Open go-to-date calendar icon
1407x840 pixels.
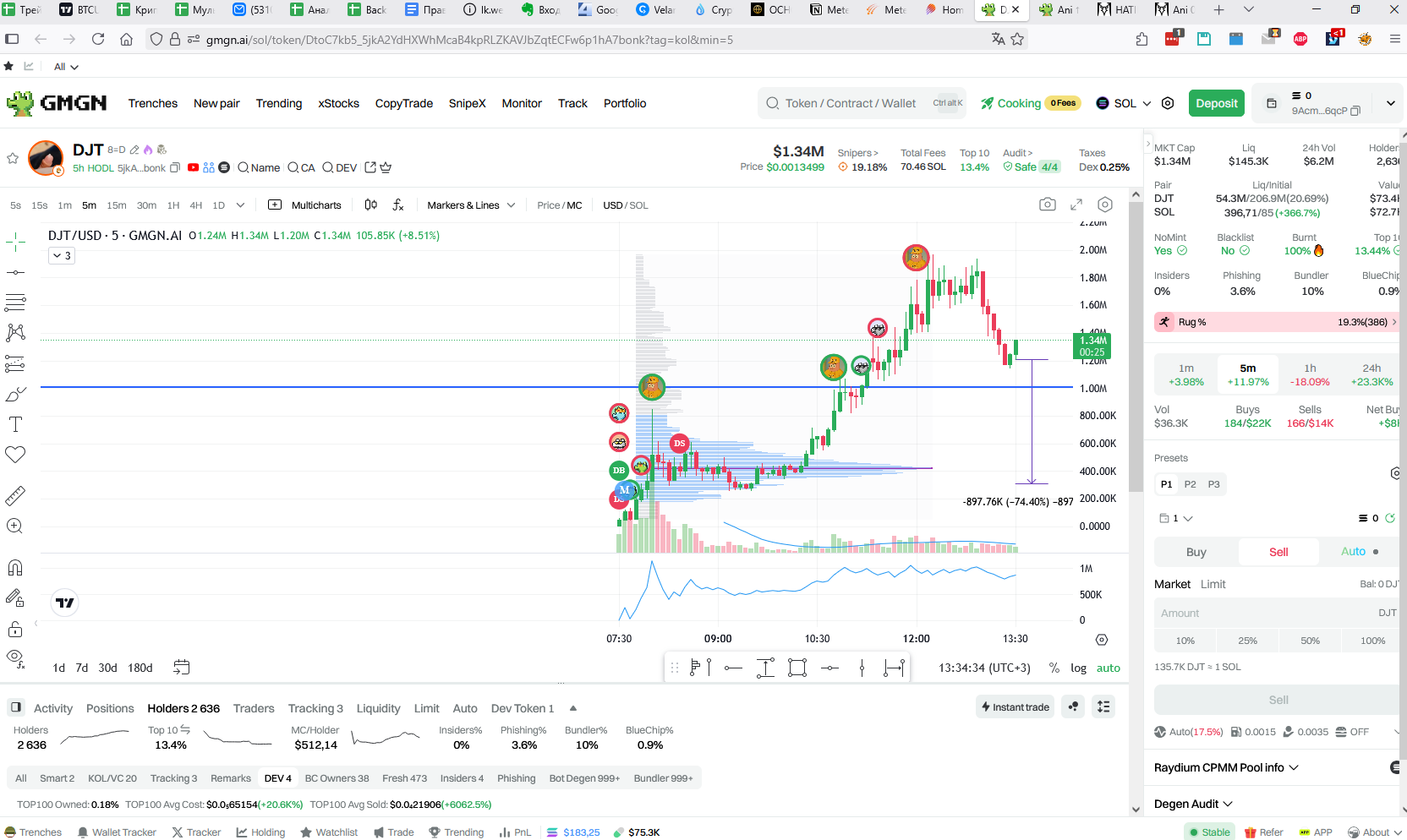[182, 668]
